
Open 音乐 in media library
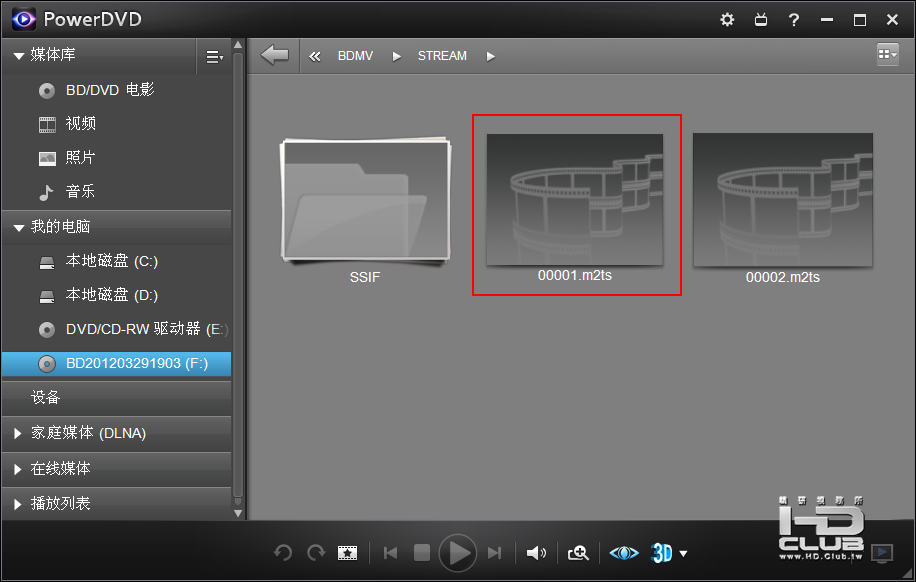pos(80,192)
